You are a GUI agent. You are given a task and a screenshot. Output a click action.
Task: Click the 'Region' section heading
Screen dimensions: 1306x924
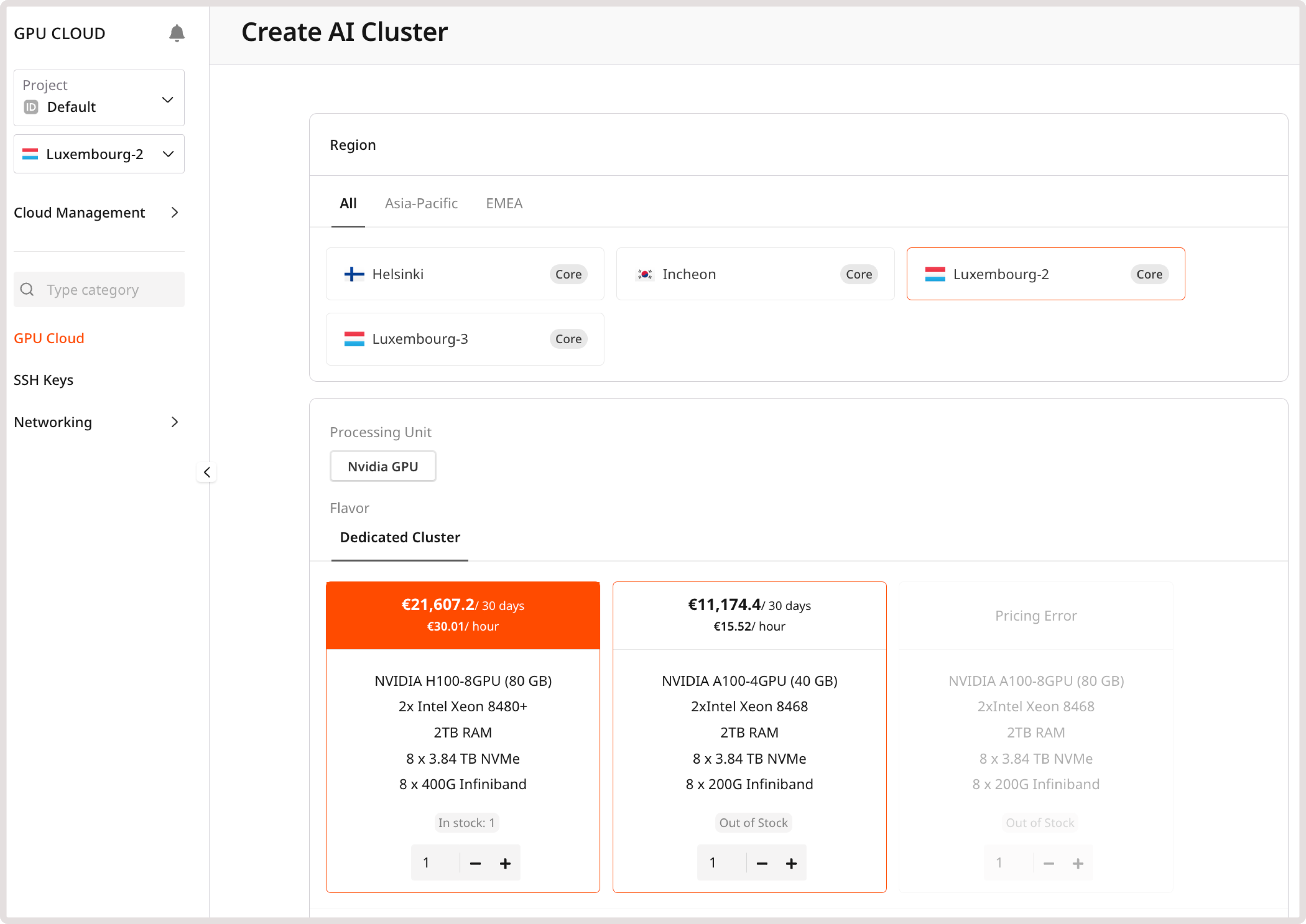(x=353, y=145)
